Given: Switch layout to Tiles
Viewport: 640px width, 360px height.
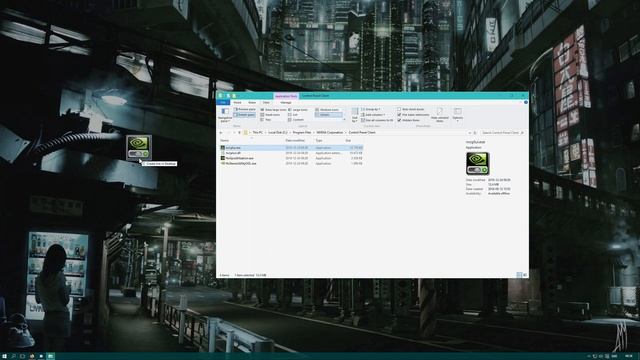Looking at the screenshot, I should [x=266, y=120].
